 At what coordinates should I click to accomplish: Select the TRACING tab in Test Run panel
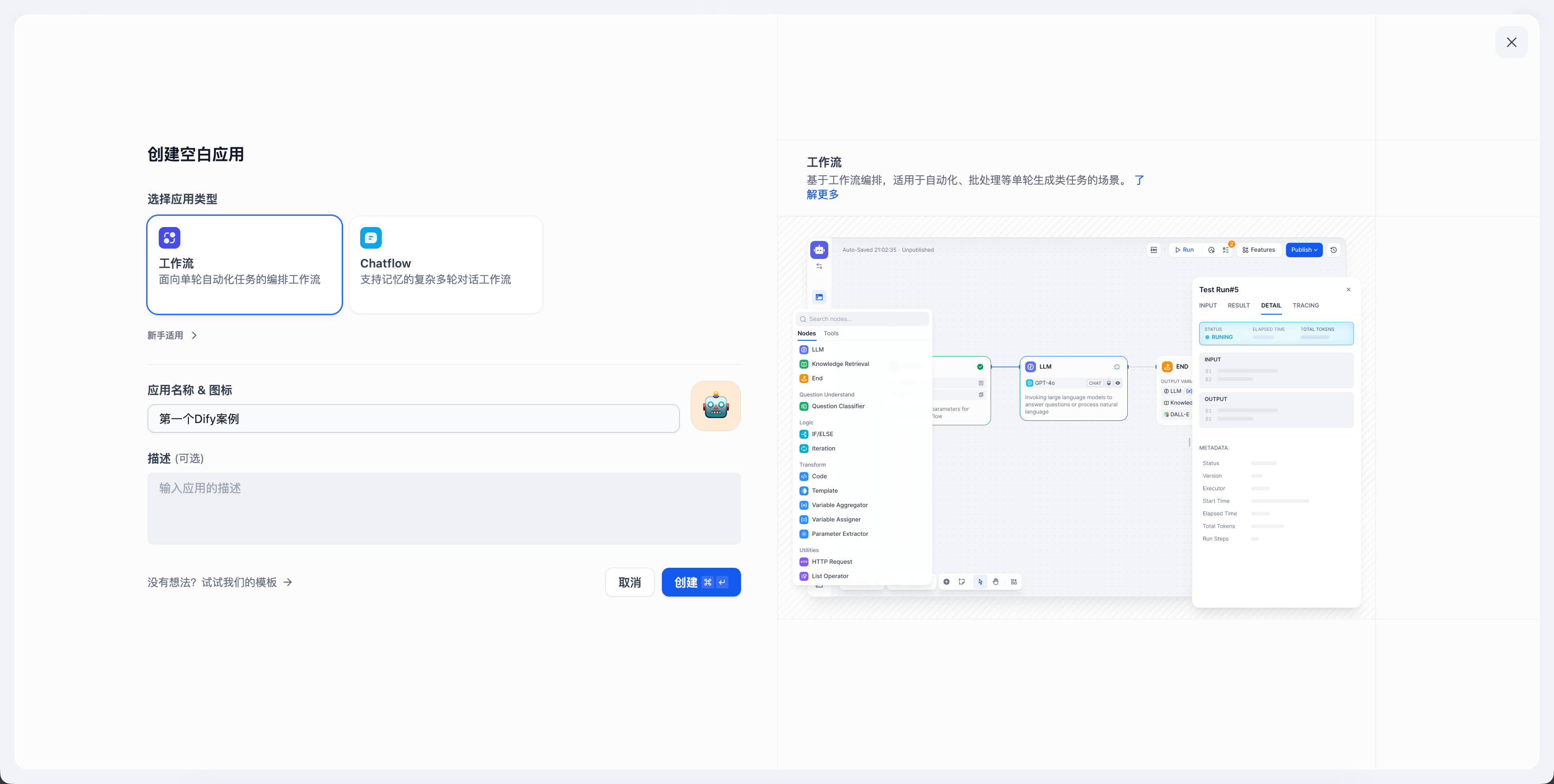(1305, 305)
